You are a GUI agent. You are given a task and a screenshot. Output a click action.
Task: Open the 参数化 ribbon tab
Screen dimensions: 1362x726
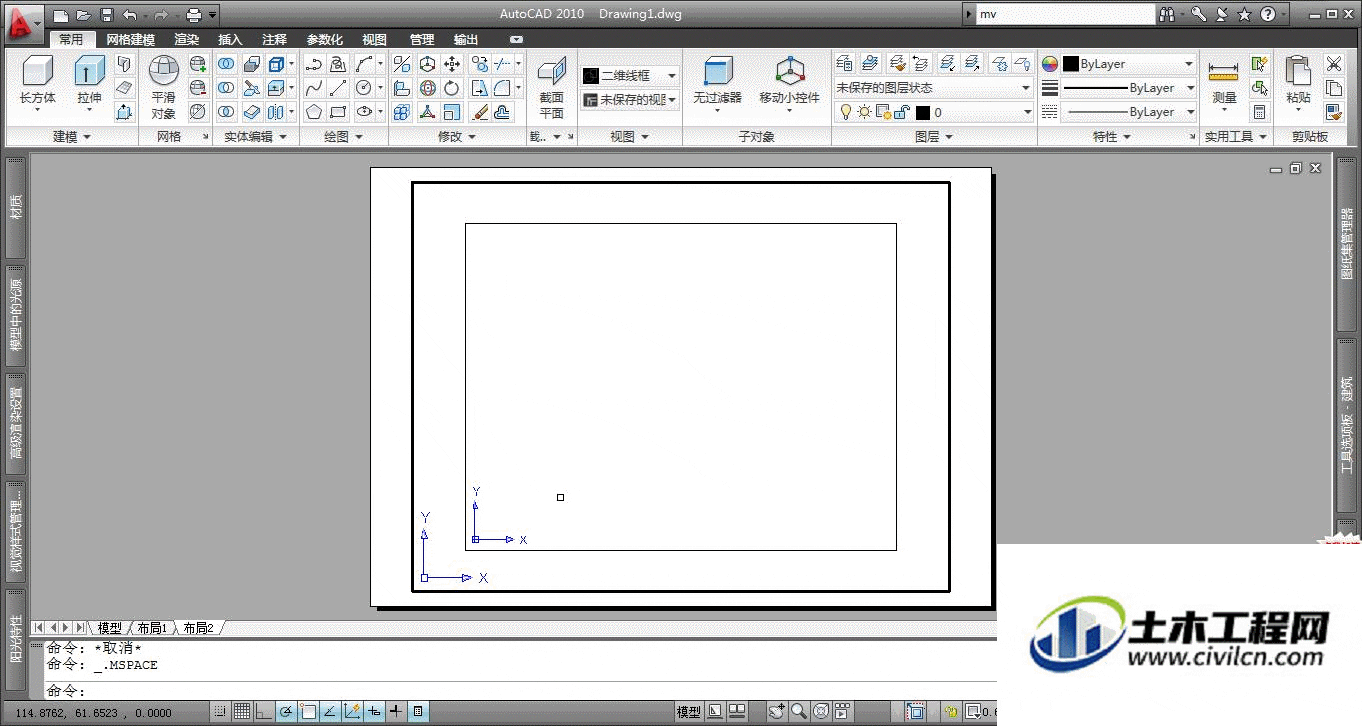325,40
